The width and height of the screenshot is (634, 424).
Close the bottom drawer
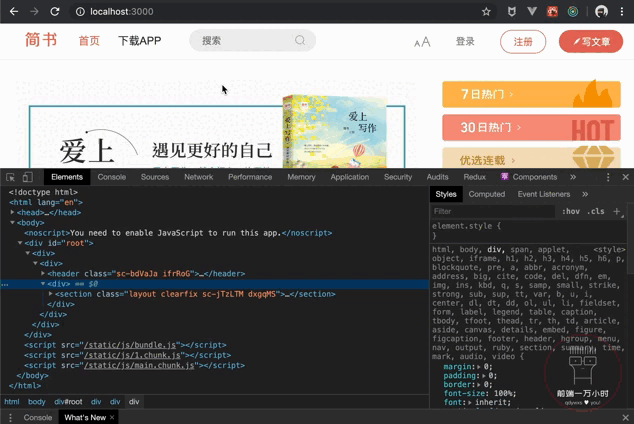[x=626, y=418]
